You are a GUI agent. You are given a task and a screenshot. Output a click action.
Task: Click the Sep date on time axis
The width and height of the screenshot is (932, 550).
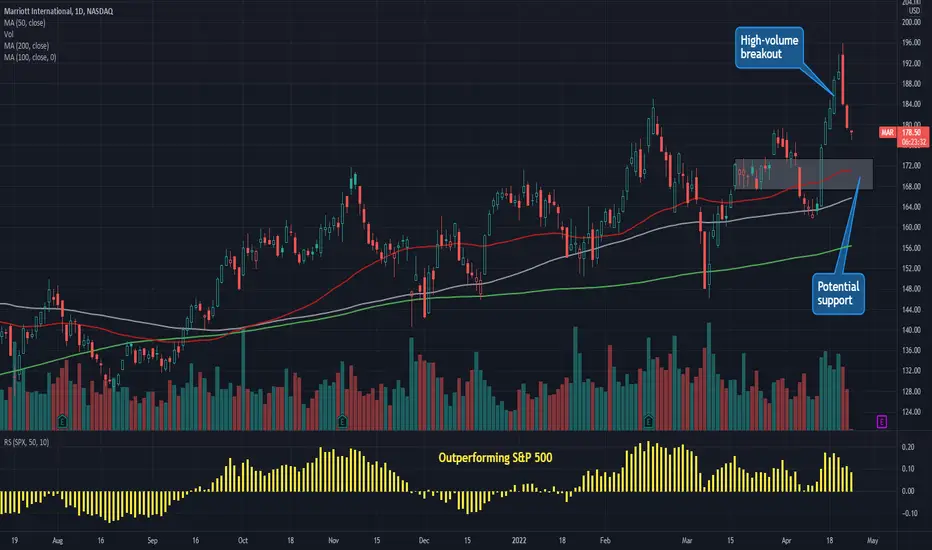click(x=152, y=540)
